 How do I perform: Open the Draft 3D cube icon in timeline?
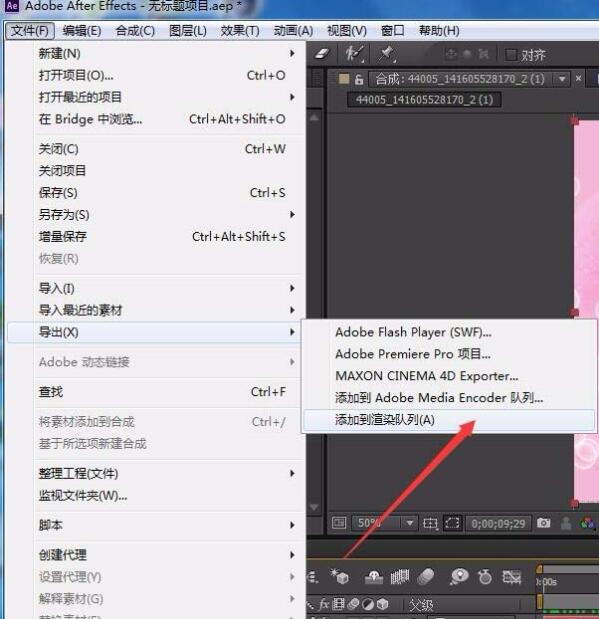click(x=340, y=577)
